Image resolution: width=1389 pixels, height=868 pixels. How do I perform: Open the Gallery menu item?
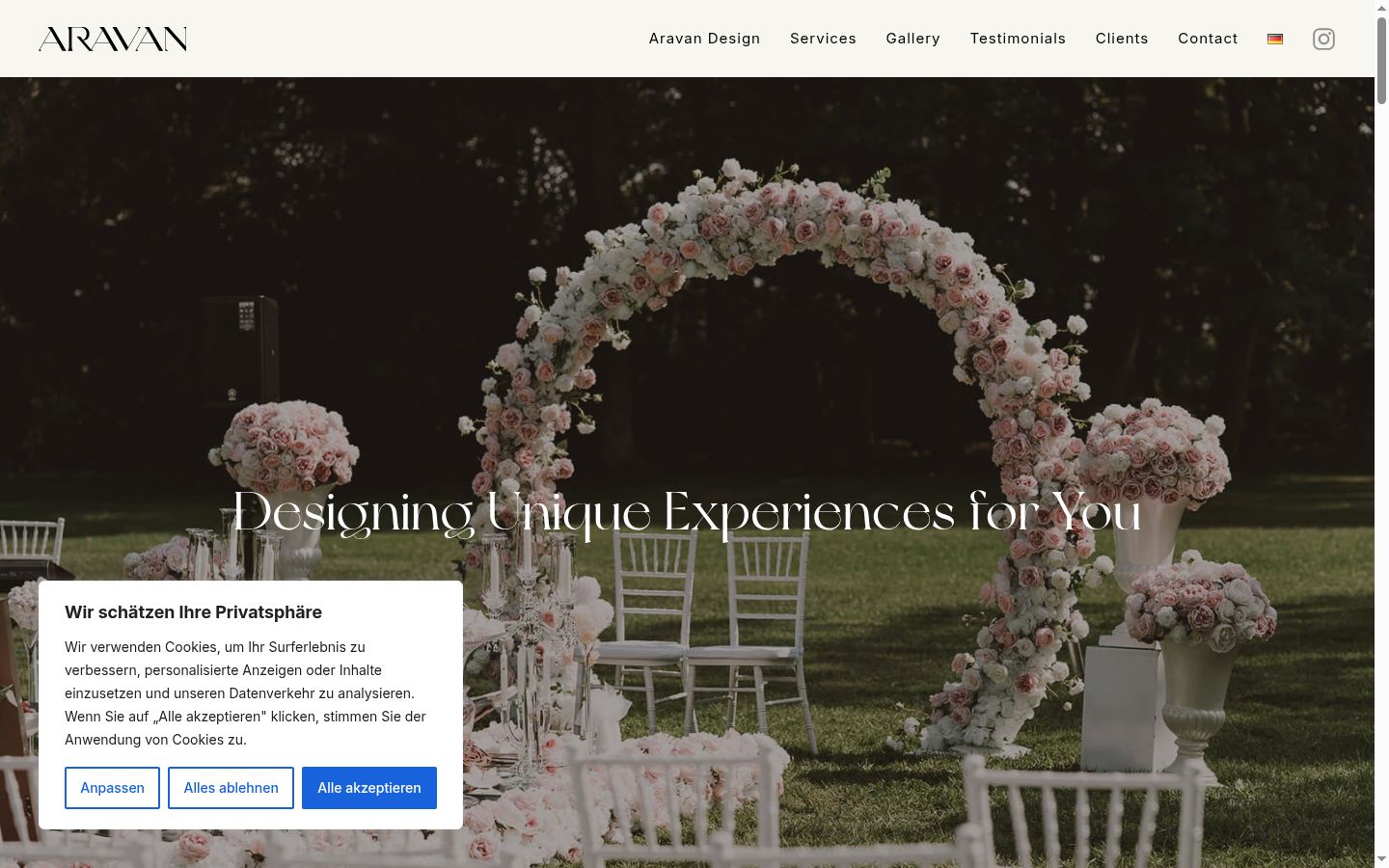point(912,39)
